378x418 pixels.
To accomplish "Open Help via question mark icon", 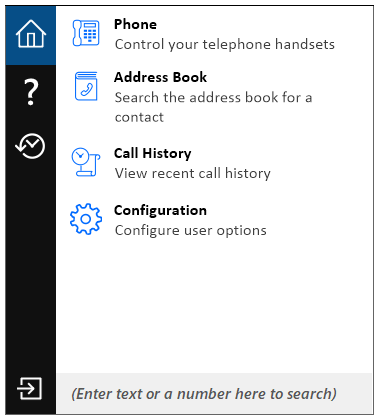I will pos(31,92).
